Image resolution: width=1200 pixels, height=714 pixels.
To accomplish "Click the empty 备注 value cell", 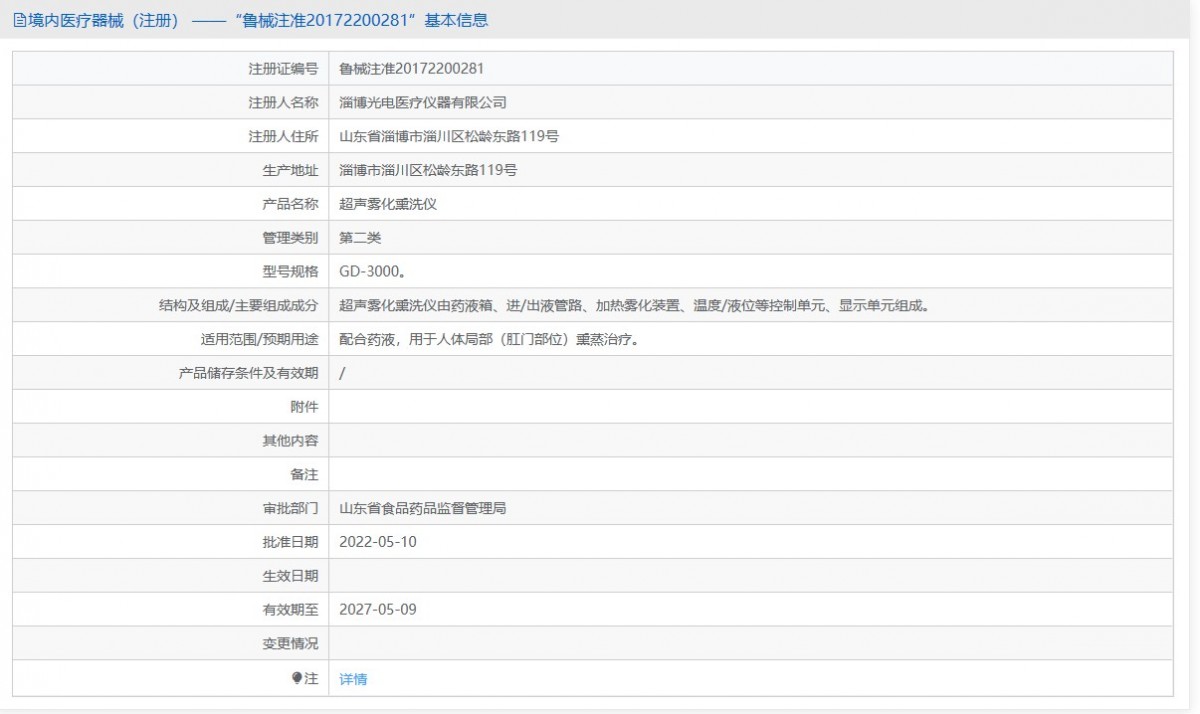I will tap(750, 474).
